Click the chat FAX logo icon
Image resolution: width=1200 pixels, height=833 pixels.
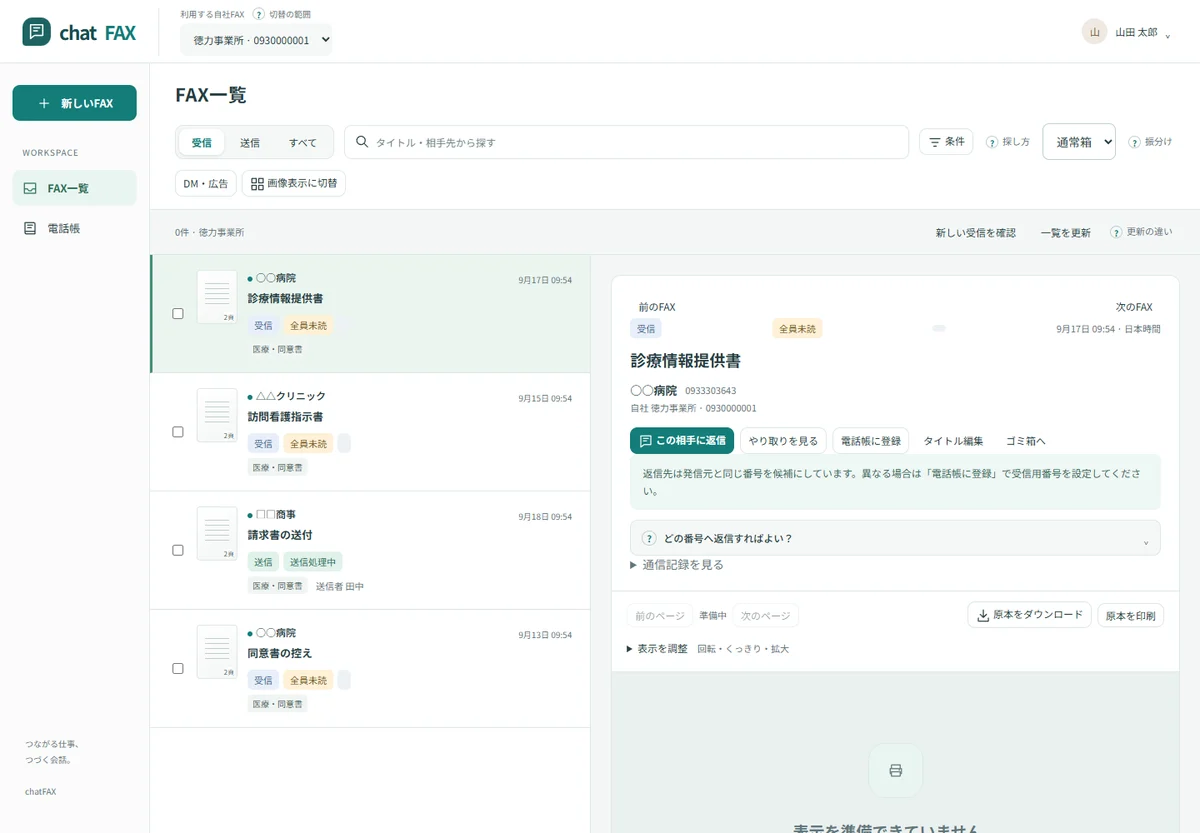coord(36,32)
